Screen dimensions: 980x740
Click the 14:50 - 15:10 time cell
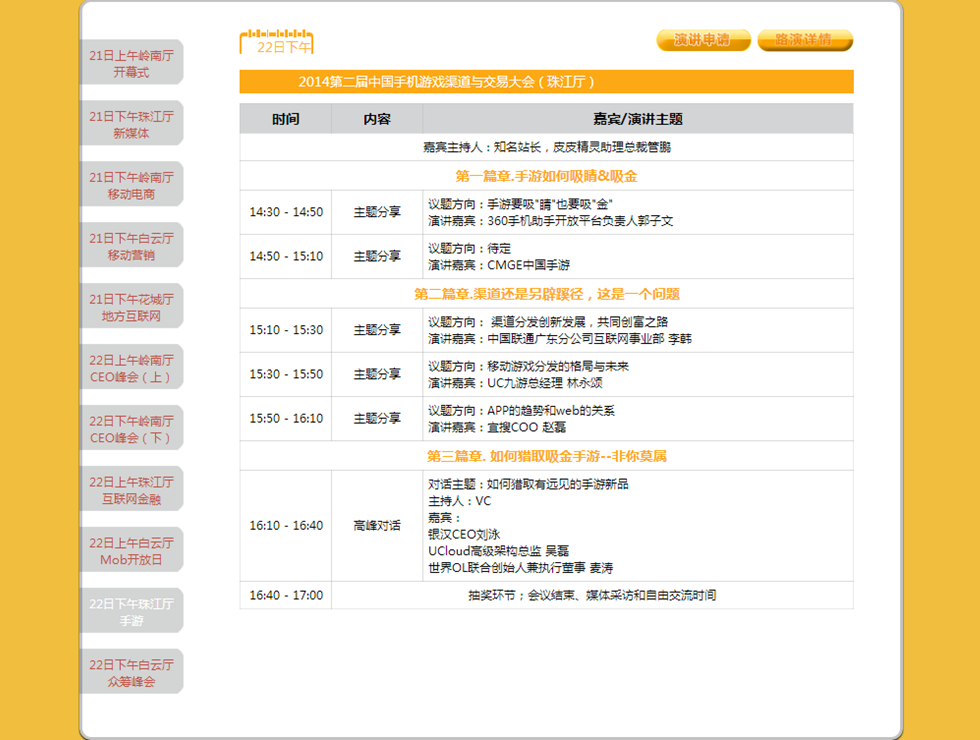(286, 256)
